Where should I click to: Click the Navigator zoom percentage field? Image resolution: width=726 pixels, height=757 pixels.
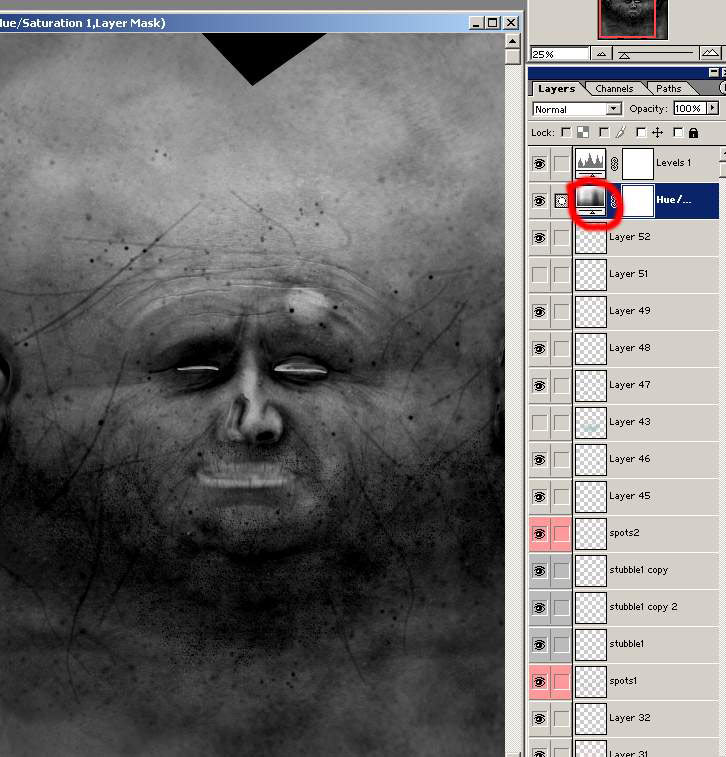click(x=558, y=54)
